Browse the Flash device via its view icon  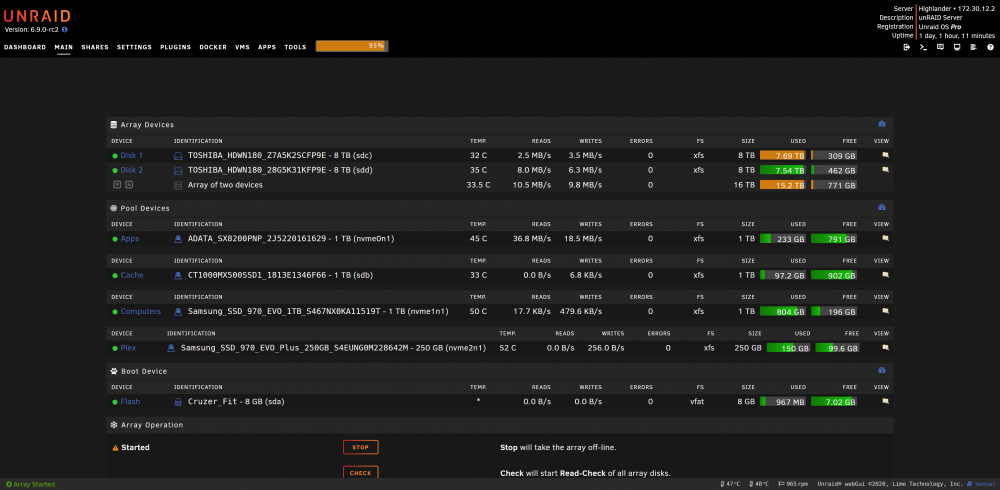tap(885, 401)
